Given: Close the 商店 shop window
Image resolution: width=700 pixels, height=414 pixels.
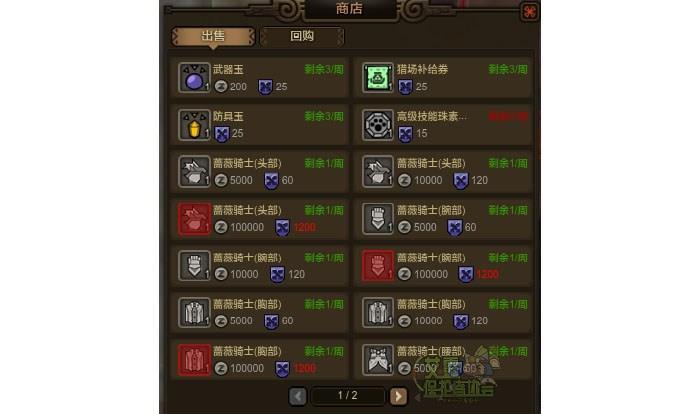Looking at the screenshot, I should 529,12.
